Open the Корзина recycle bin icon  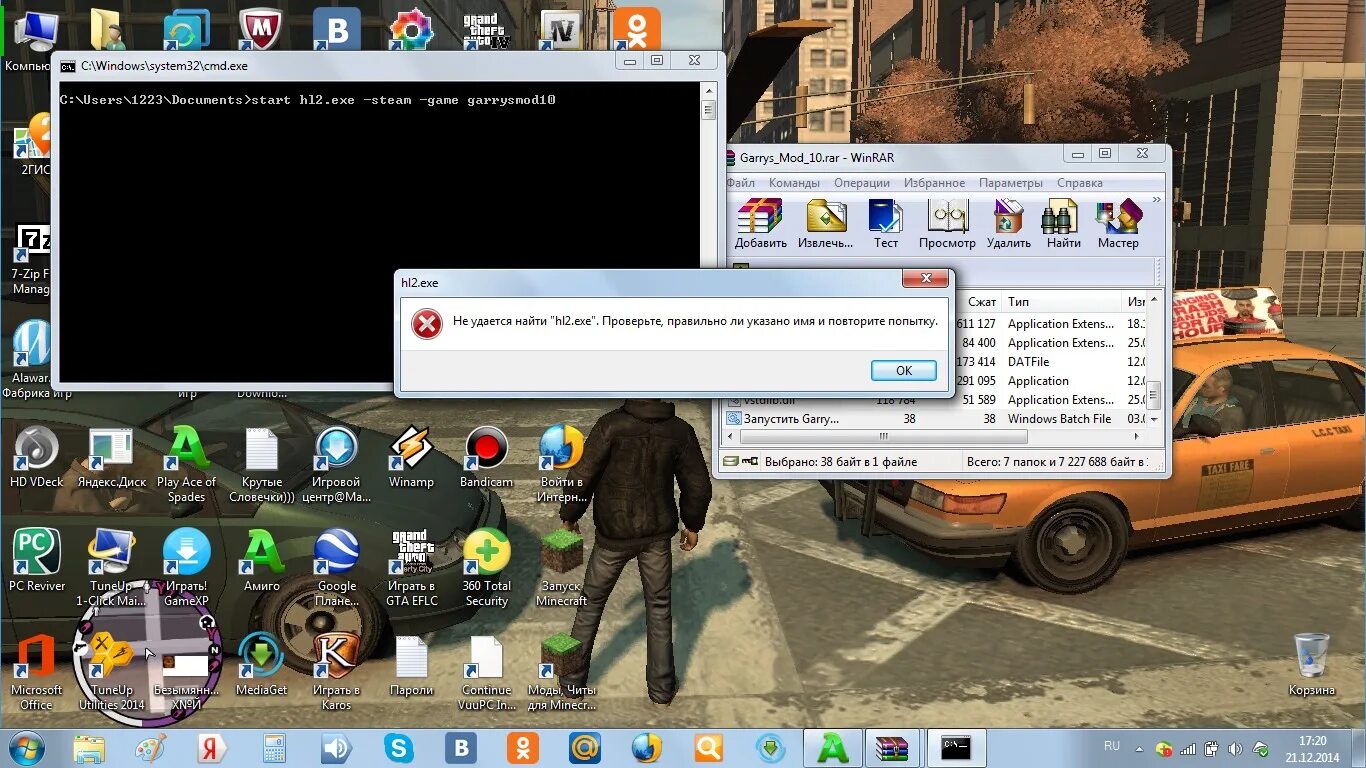click(x=1311, y=664)
